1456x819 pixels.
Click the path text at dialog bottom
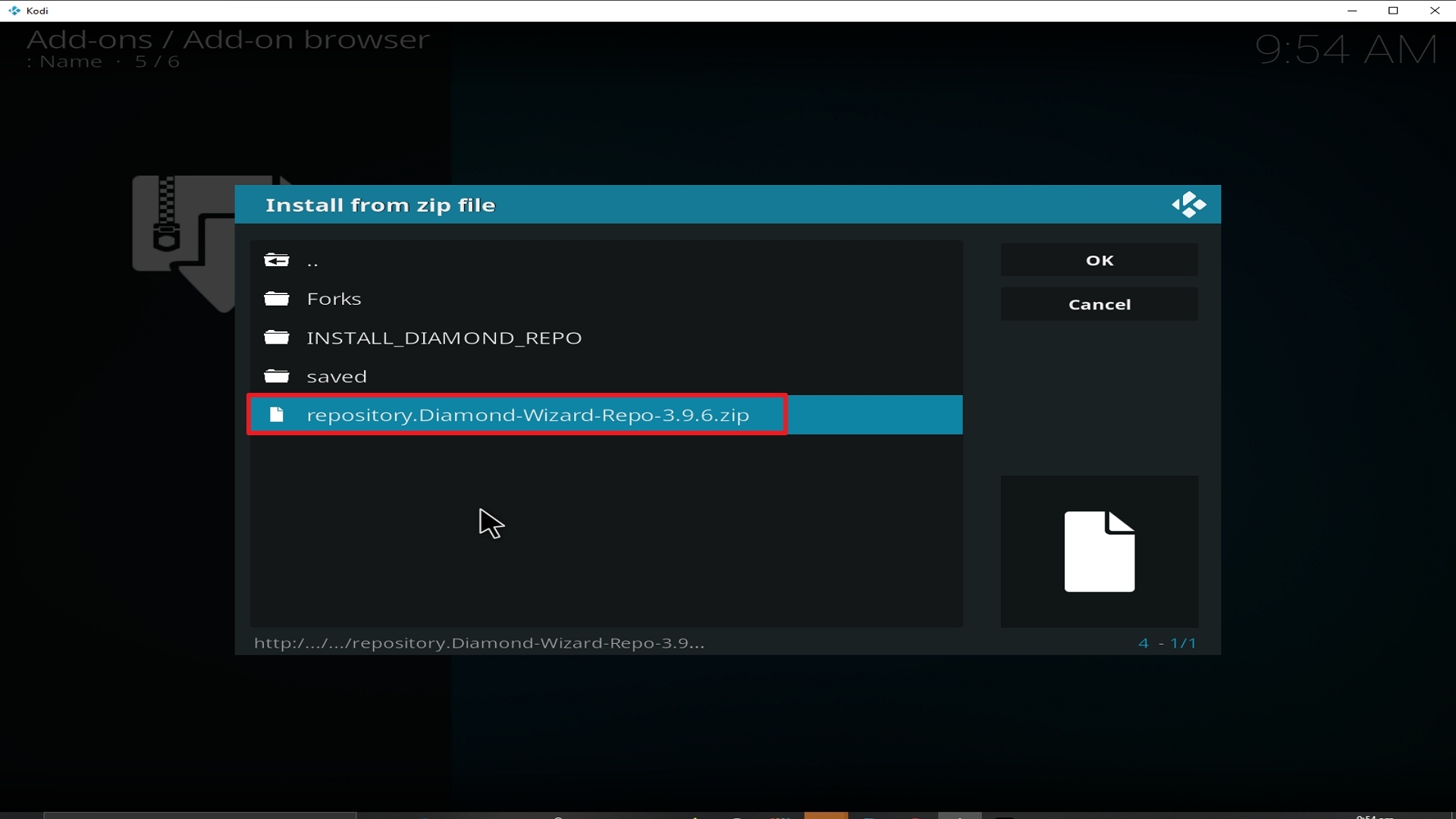pos(479,643)
